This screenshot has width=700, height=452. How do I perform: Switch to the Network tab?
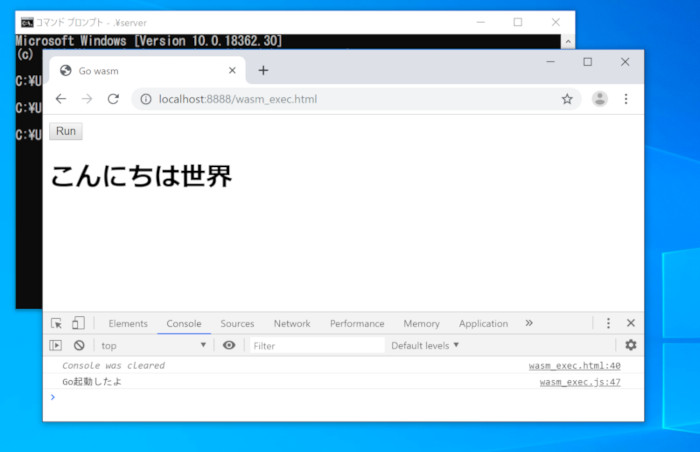[x=292, y=323]
